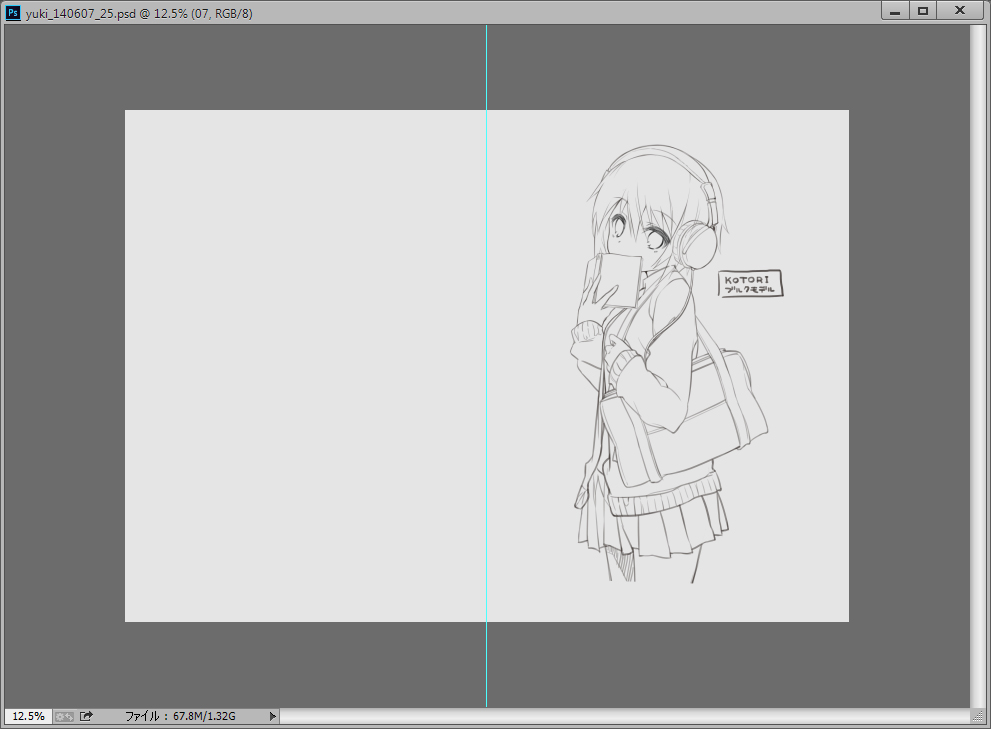
Task: Click the share/export icon in the status bar
Action: click(87, 716)
